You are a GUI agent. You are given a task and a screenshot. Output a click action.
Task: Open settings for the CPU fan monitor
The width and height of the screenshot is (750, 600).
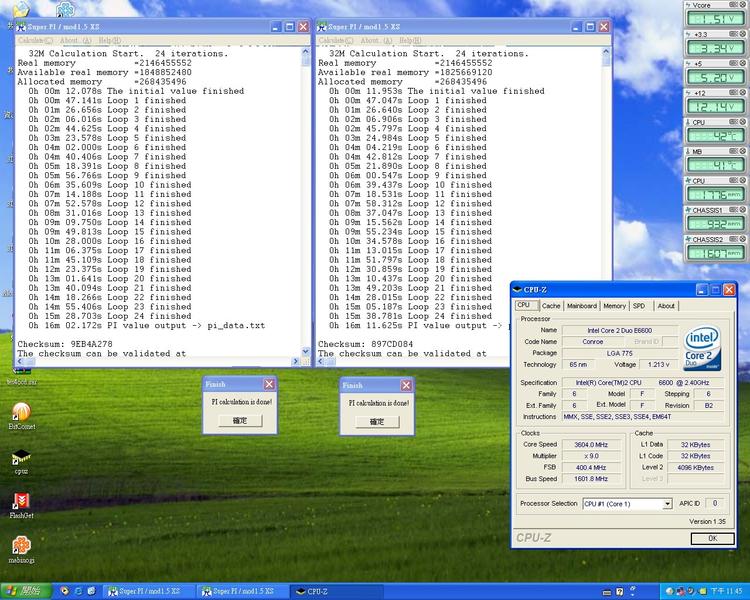pyautogui.click(x=734, y=180)
